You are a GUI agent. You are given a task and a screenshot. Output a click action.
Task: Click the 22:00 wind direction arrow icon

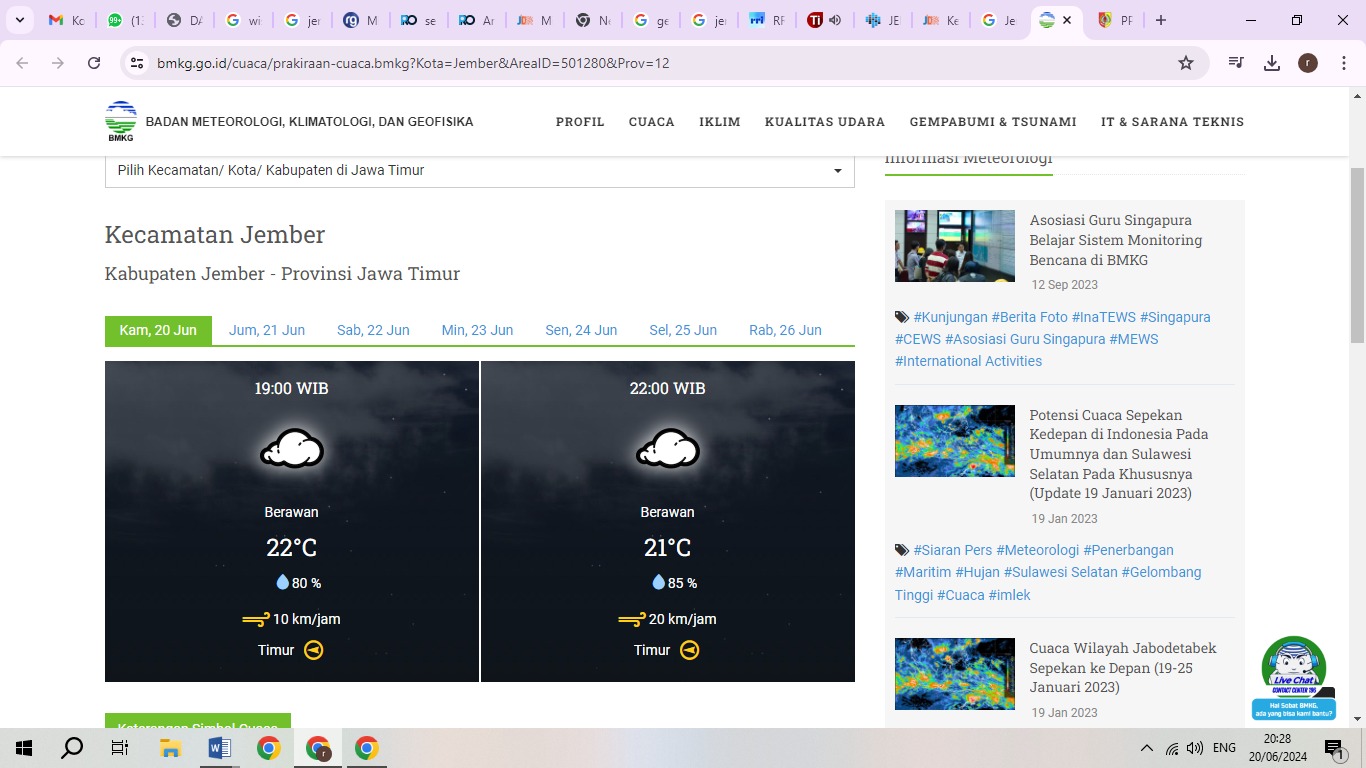coord(690,650)
